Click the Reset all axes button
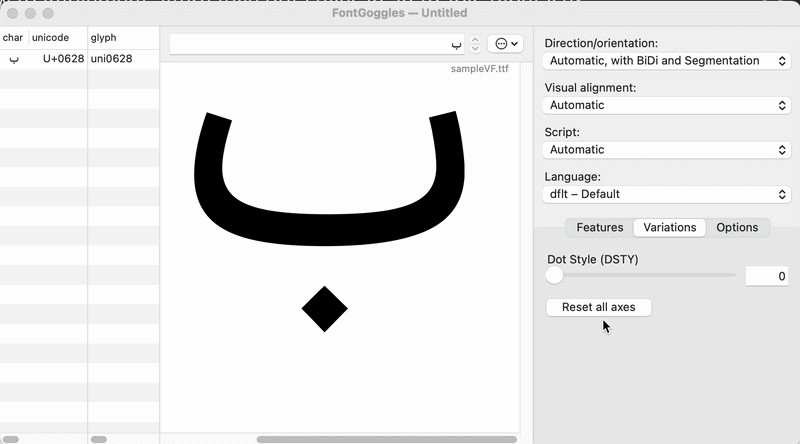The height and width of the screenshot is (444, 800). pos(598,307)
